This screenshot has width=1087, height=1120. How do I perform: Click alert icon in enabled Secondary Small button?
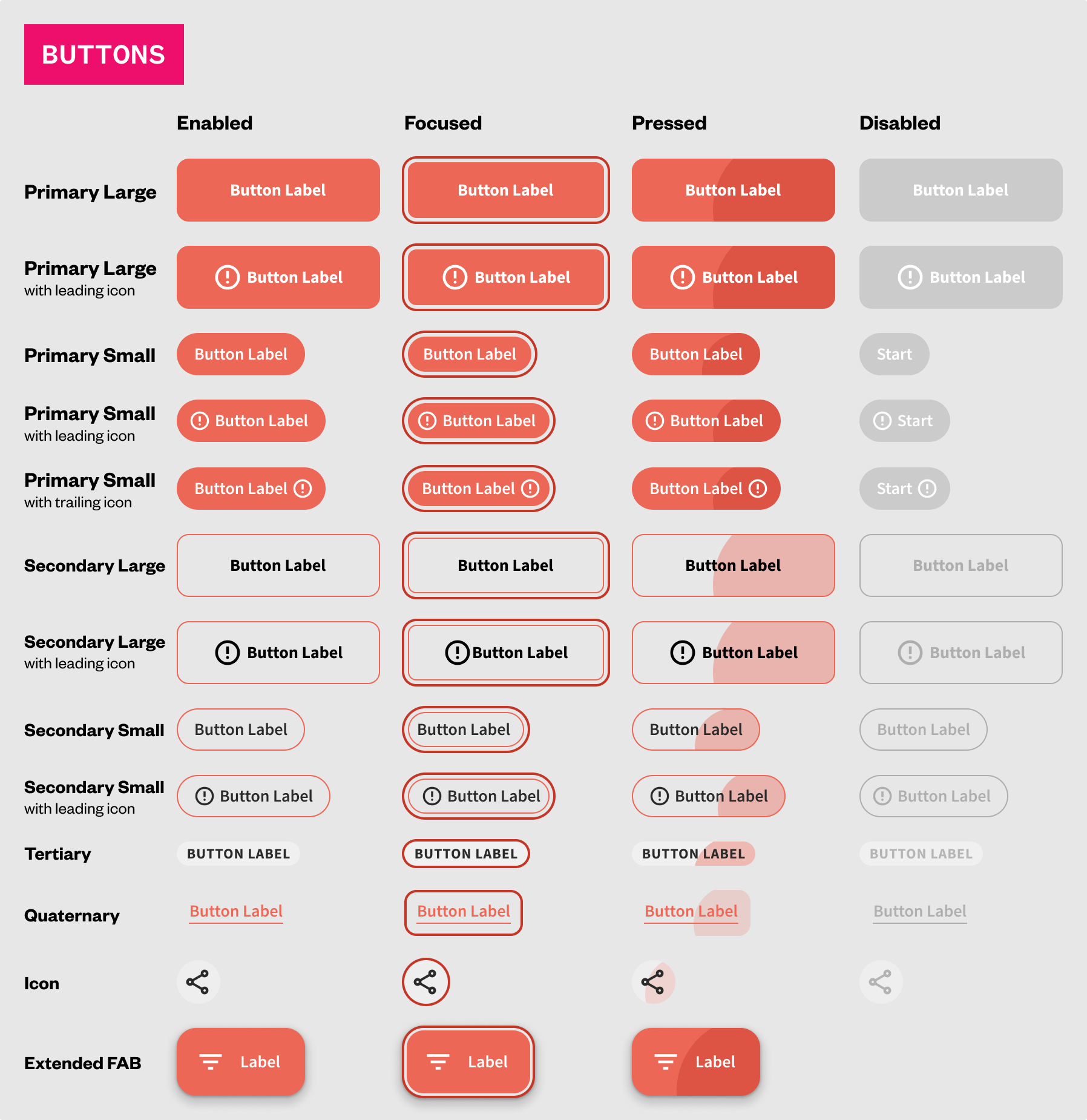point(205,796)
